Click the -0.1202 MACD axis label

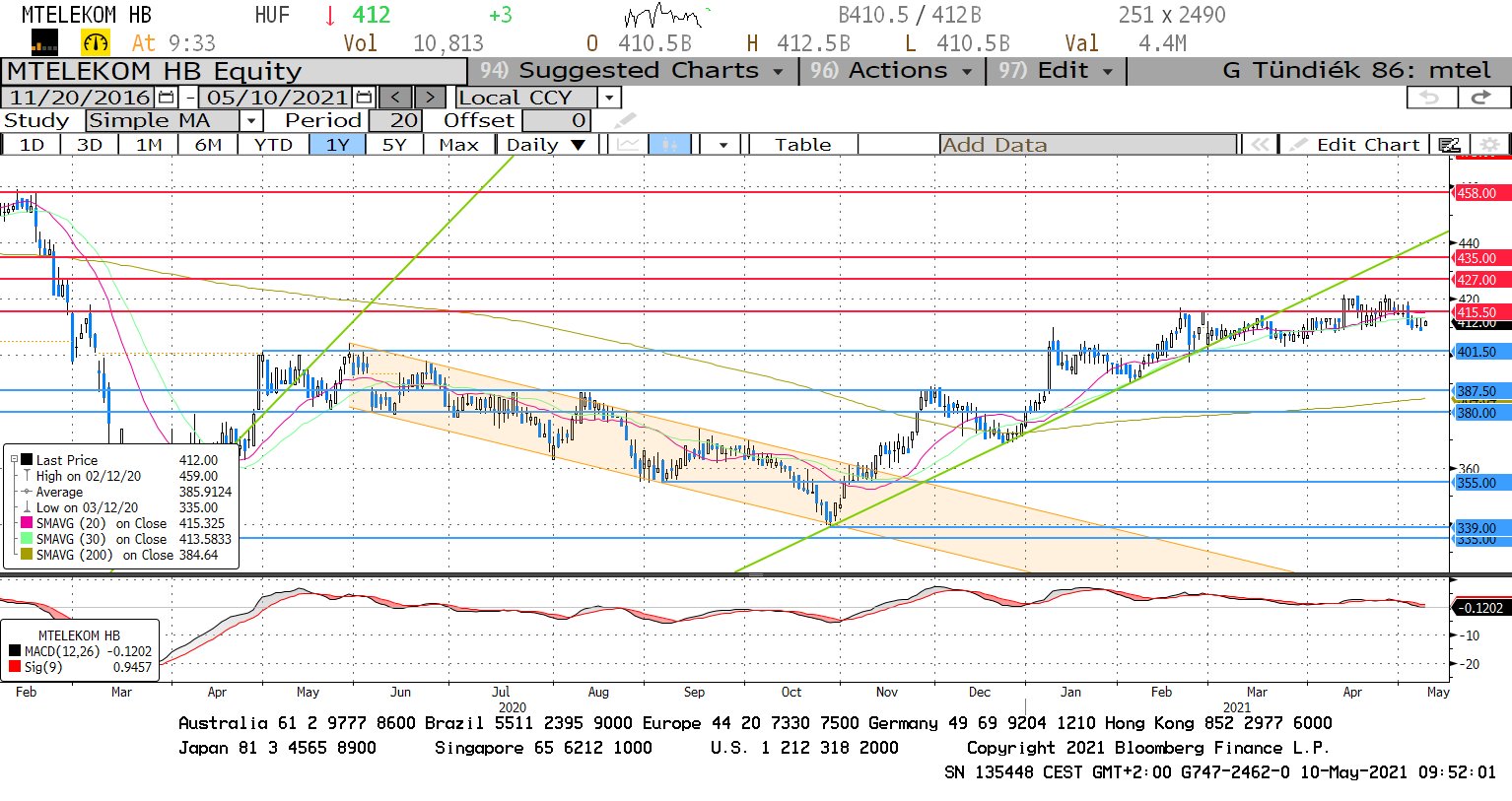click(x=1481, y=608)
